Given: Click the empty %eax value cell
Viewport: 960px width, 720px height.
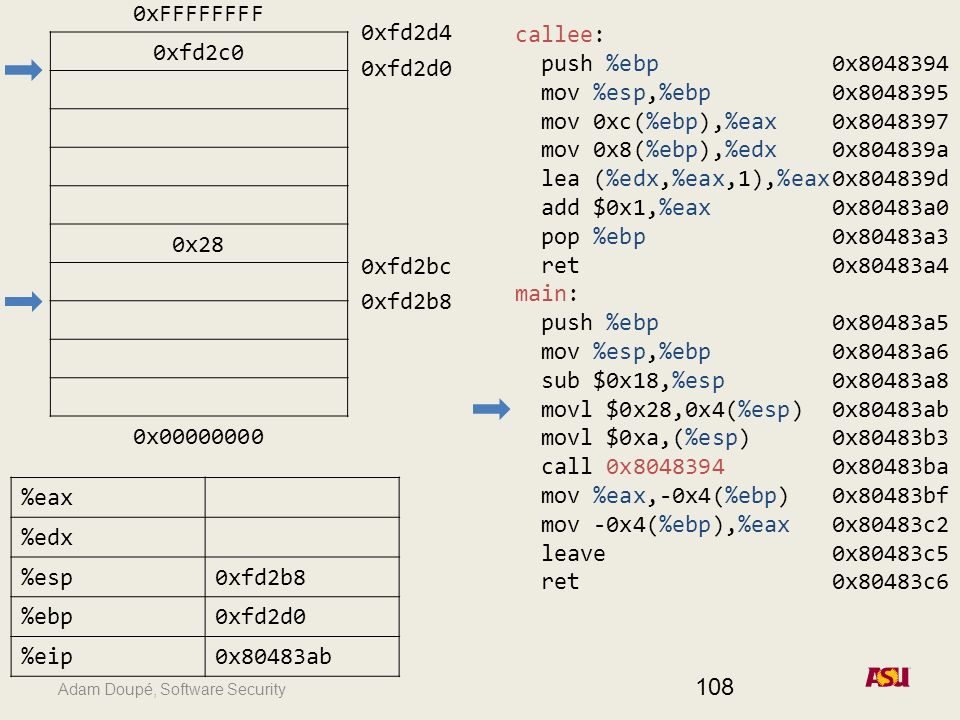Looking at the screenshot, I should pyautogui.click(x=302, y=498).
